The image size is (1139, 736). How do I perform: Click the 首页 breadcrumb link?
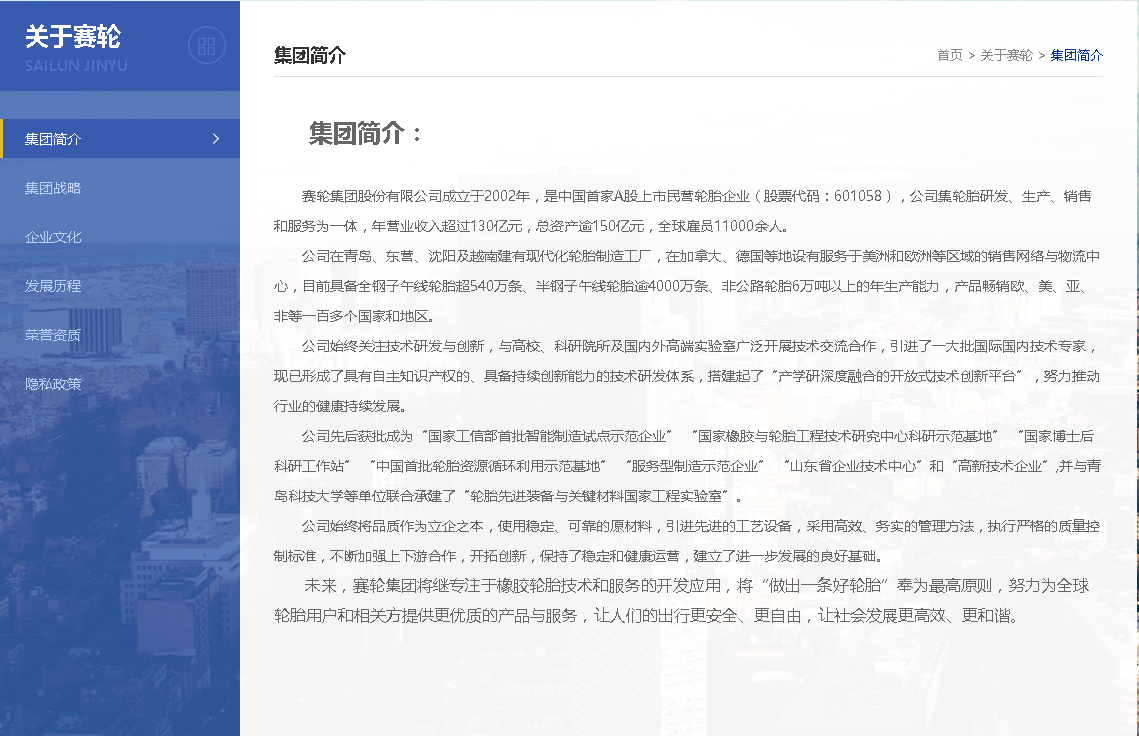coord(949,55)
